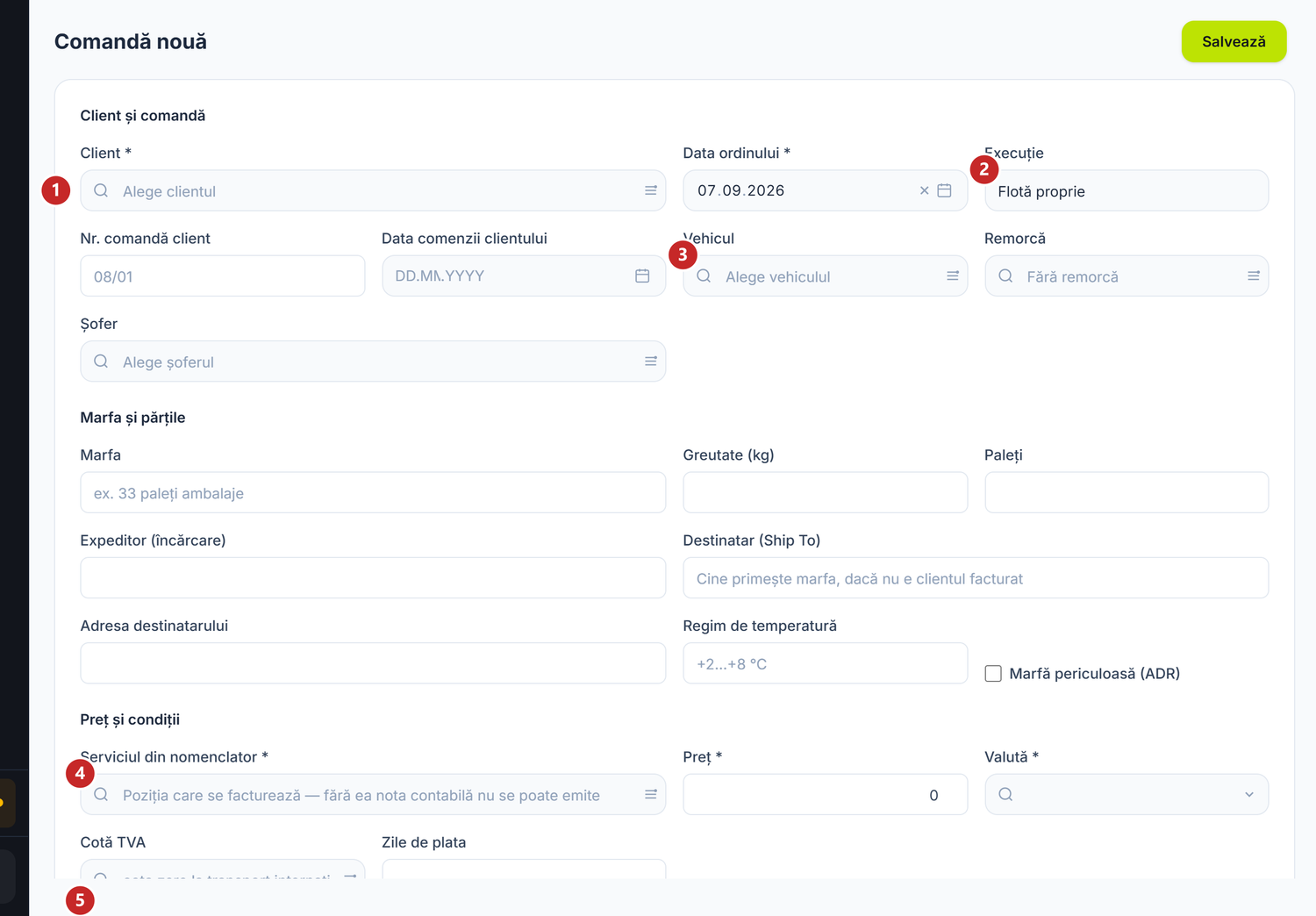Click the magnifier icon in the Valută field
Screen dimensions: 1316x916
click(x=1005, y=794)
